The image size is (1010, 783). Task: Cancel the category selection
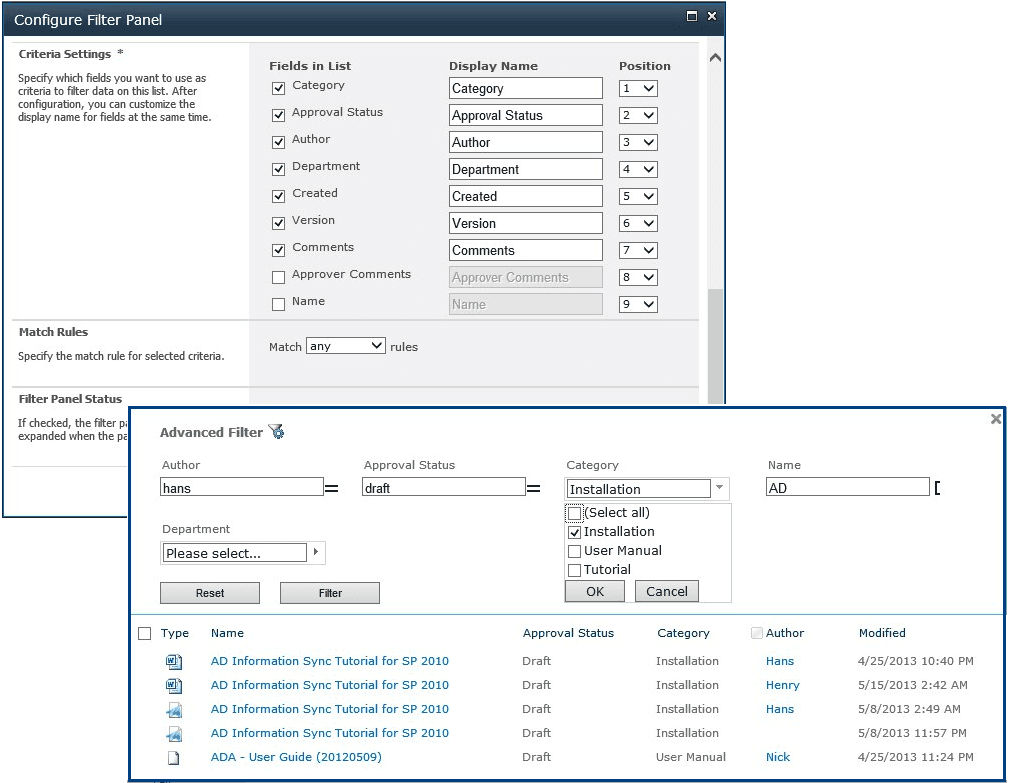tap(667, 592)
